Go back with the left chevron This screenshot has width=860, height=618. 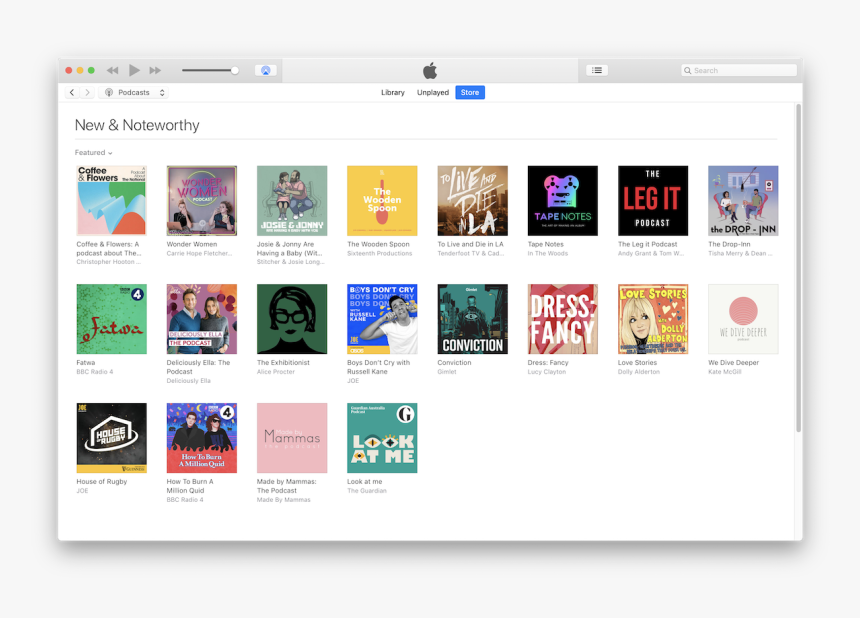(72, 92)
